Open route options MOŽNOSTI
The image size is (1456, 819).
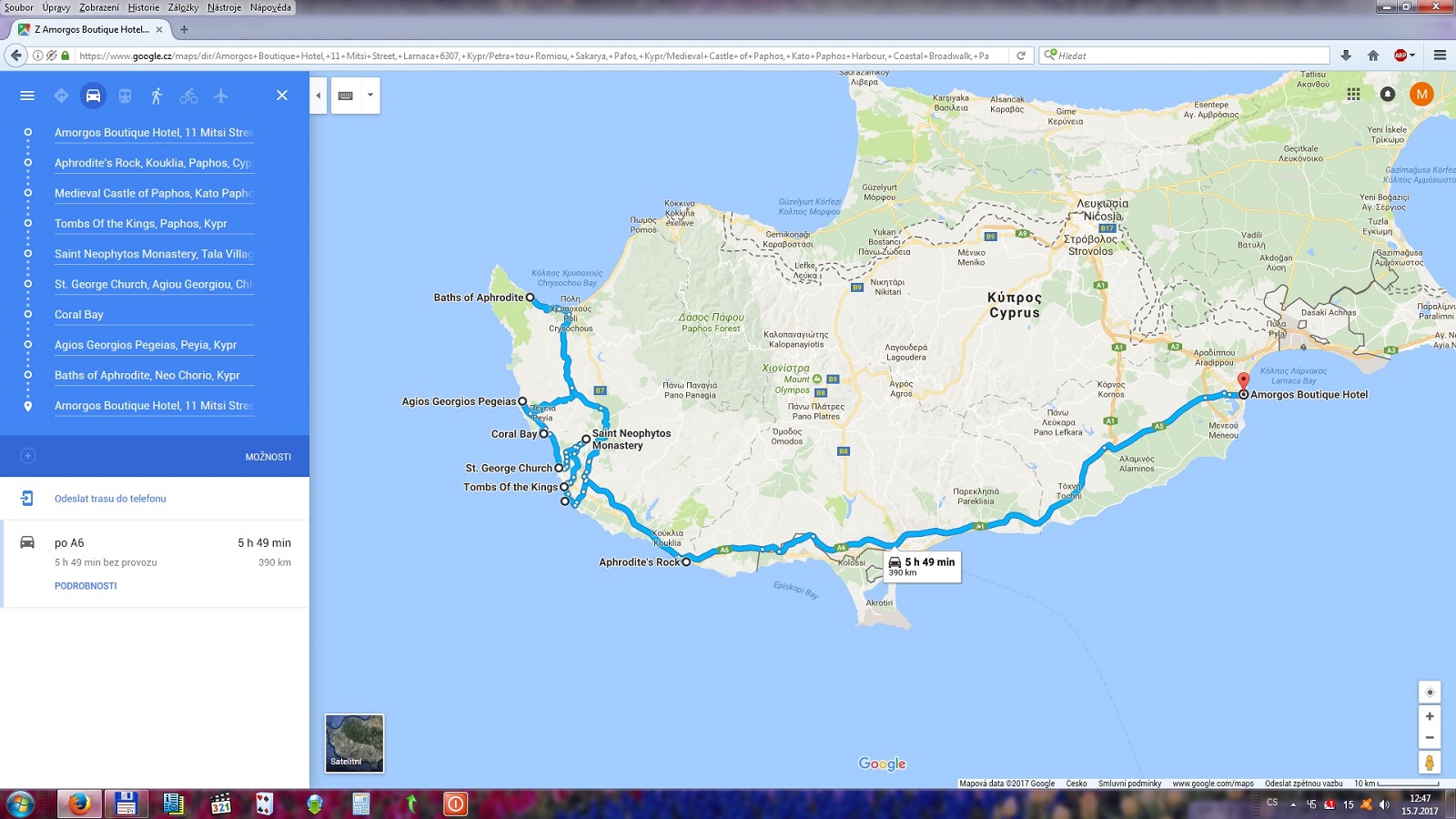point(268,457)
